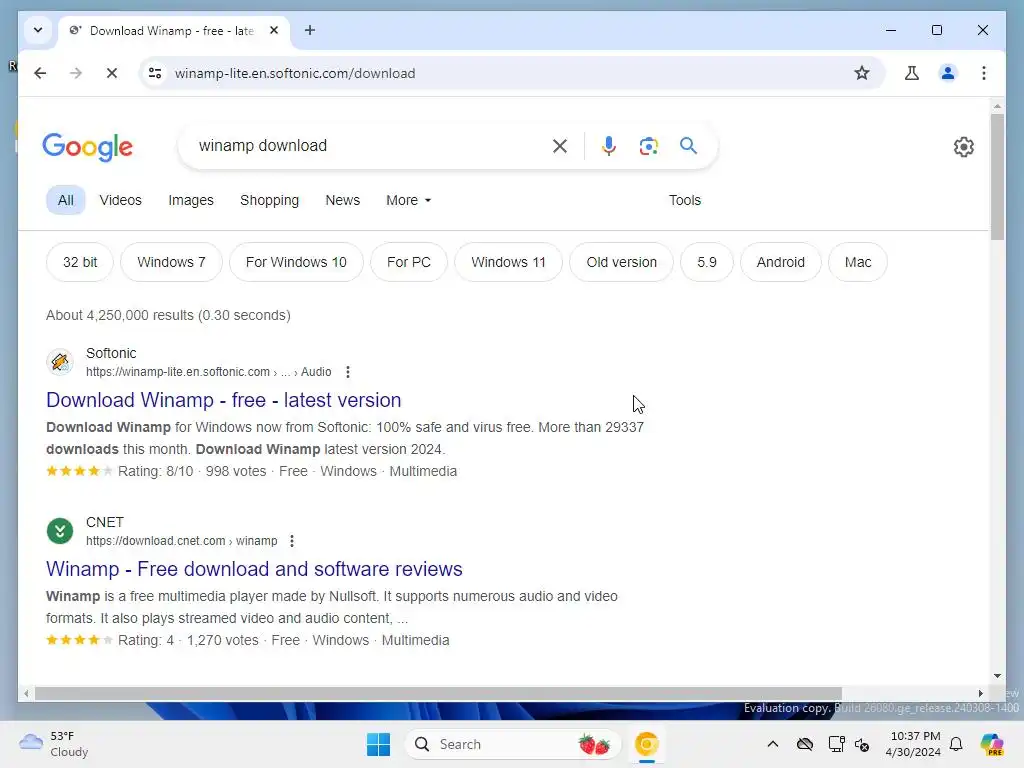This screenshot has width=1024, height=768.
Task: Show hidden system tray icons
Action: (x=773, y=744)
